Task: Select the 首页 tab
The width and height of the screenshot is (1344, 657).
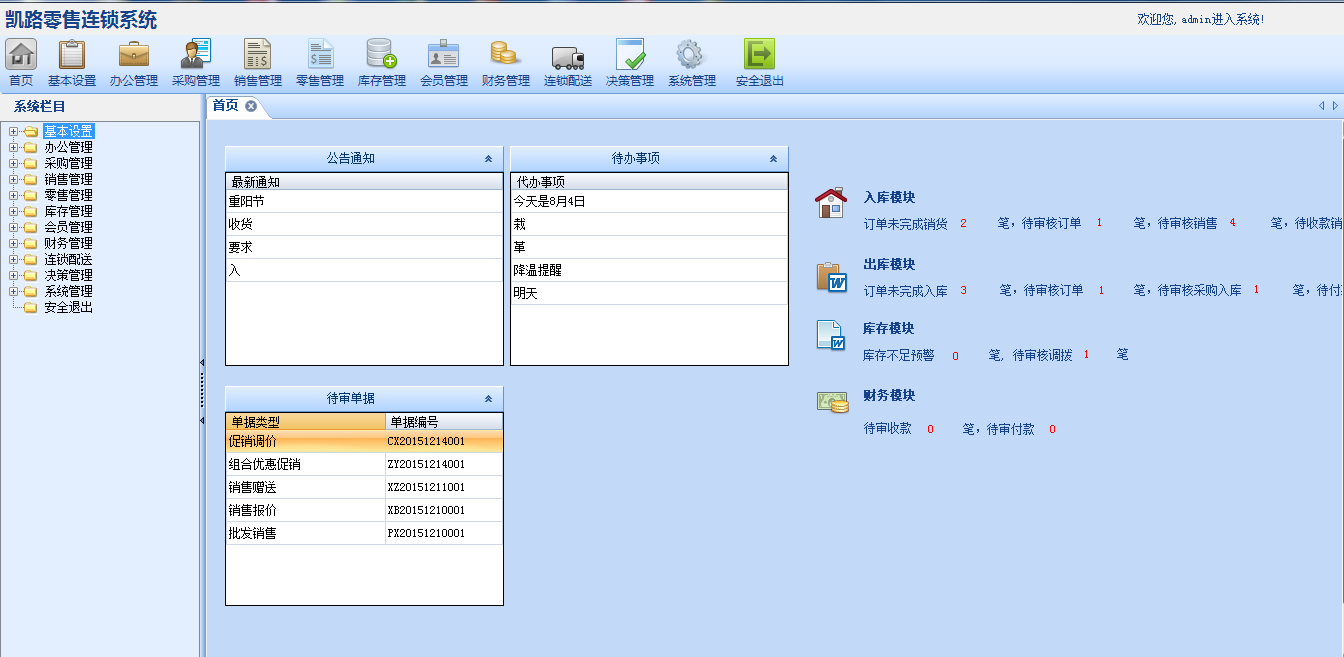Action: [226, 106]
